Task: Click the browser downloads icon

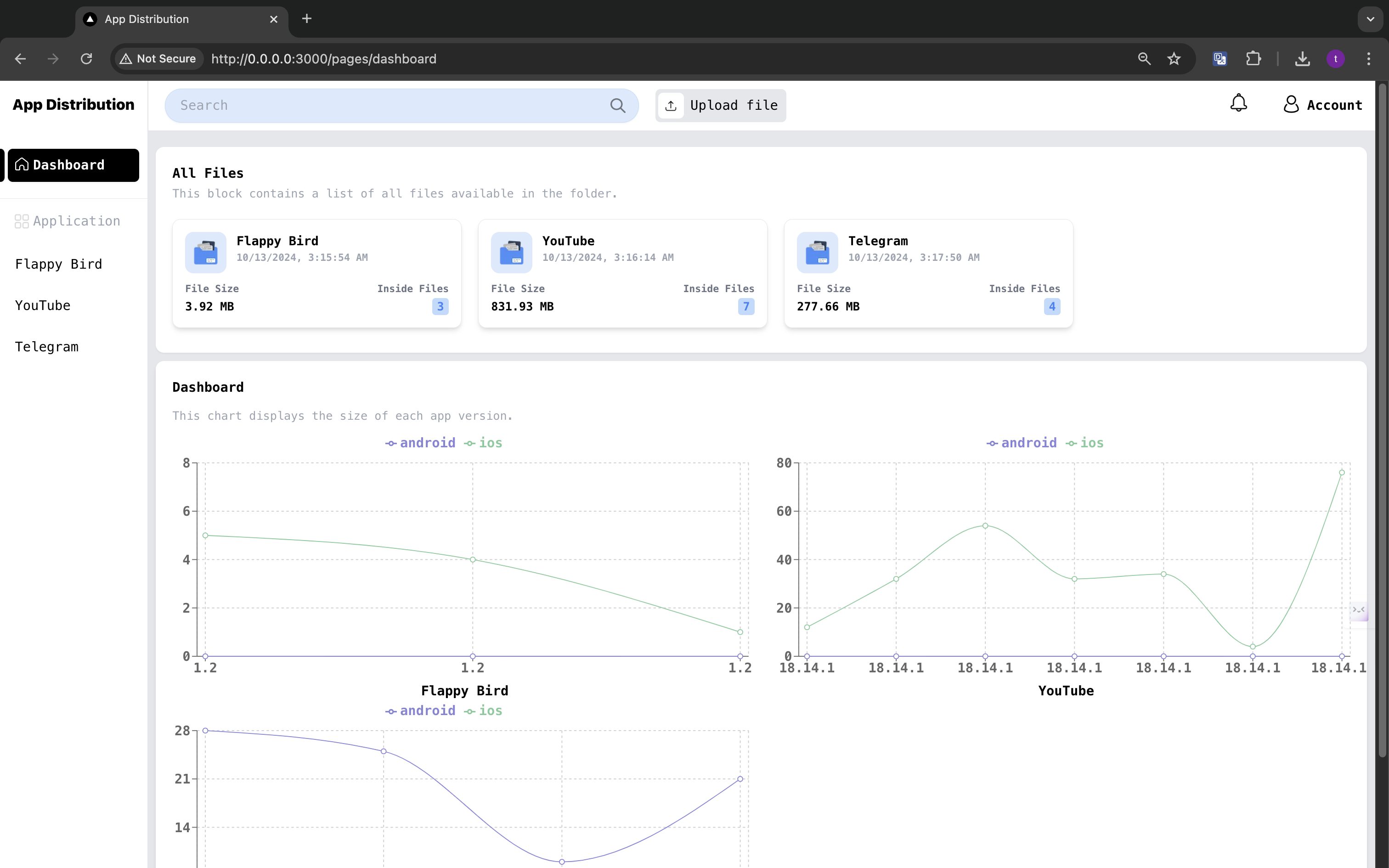Action: [x=1302, y=59]
